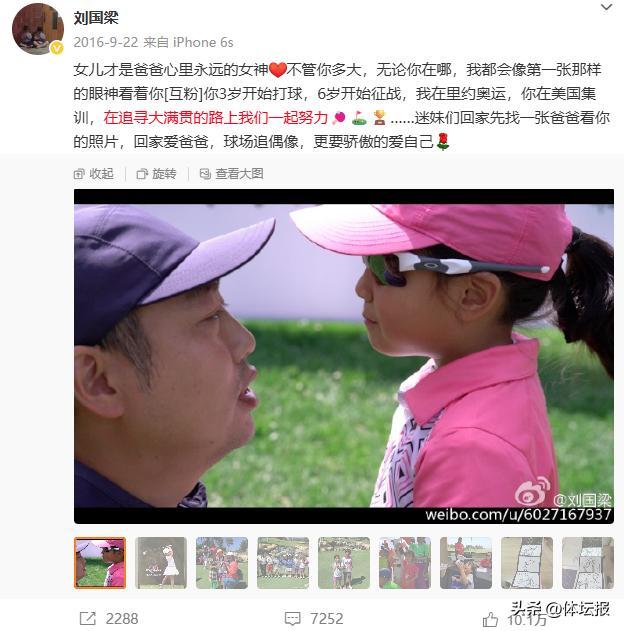Viewport: 624px width, 631px height.
Task: Select the first father-daughter thumbnail
Action: pos(100,563)
